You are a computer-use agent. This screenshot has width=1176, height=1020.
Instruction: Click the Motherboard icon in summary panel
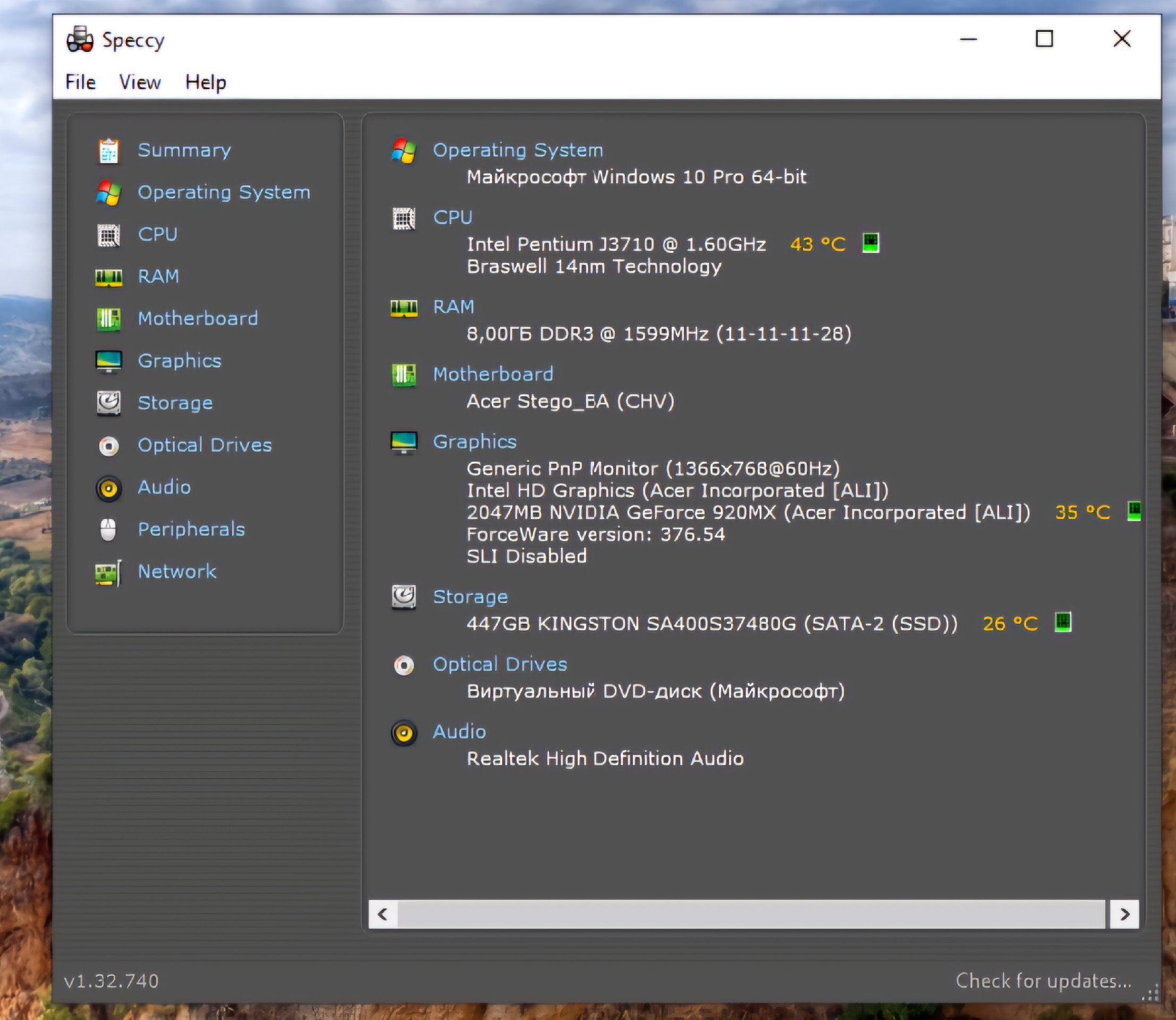coord(403,375)
